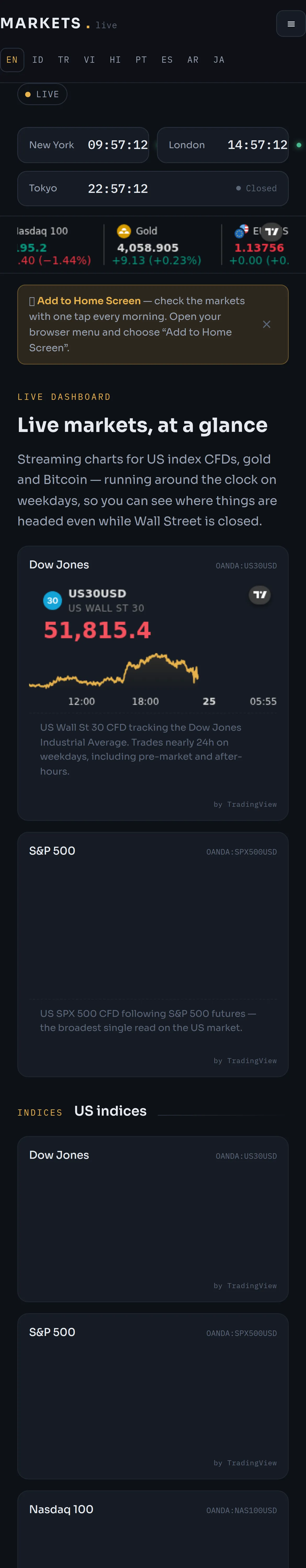
Task: Click the Gold ticker icon
Action: 124,231
